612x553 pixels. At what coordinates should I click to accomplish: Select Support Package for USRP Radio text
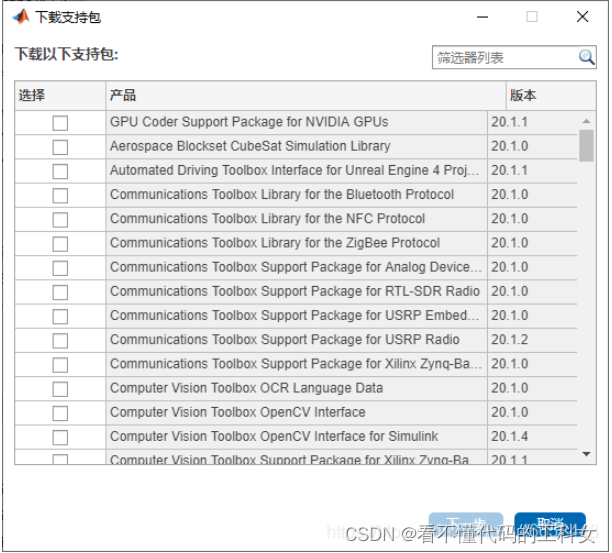(x=285, y=340)
